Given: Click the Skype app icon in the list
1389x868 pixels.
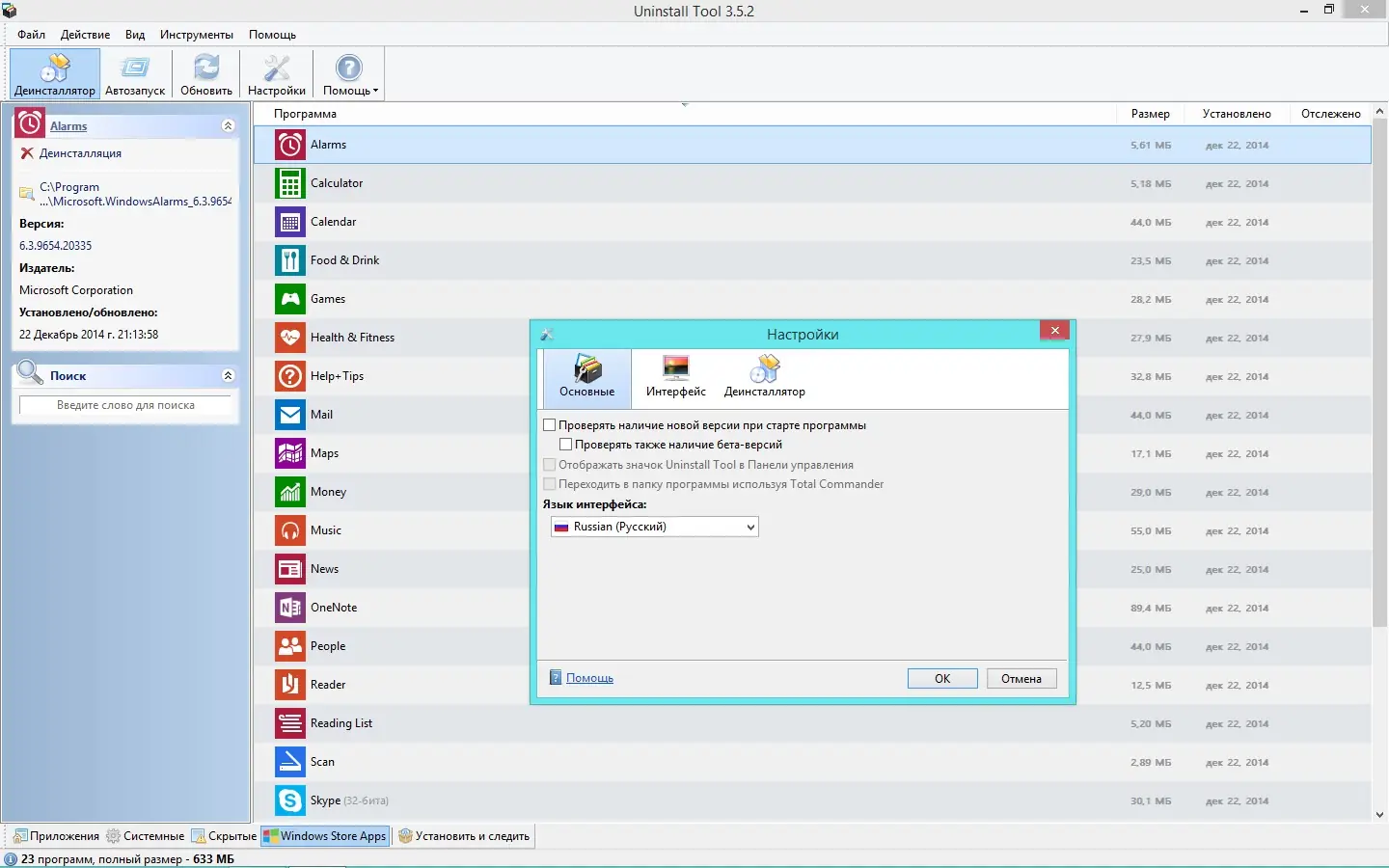Looking at the screenshot, I should pyautogui.click(x=289, y=800).
